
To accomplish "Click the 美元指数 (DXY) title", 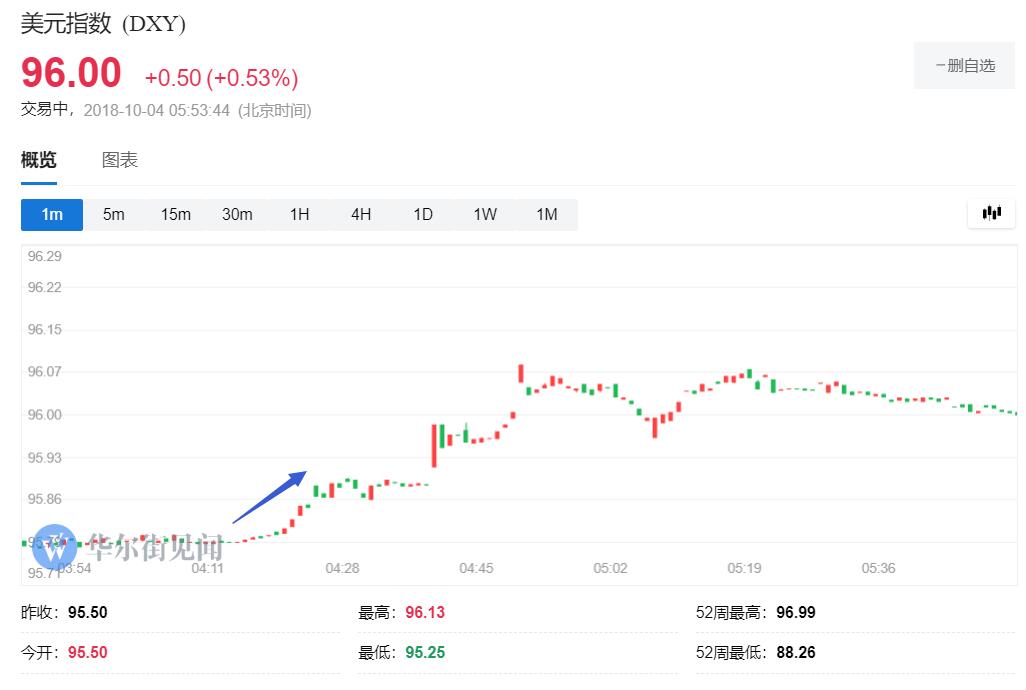I will (104, 24).
